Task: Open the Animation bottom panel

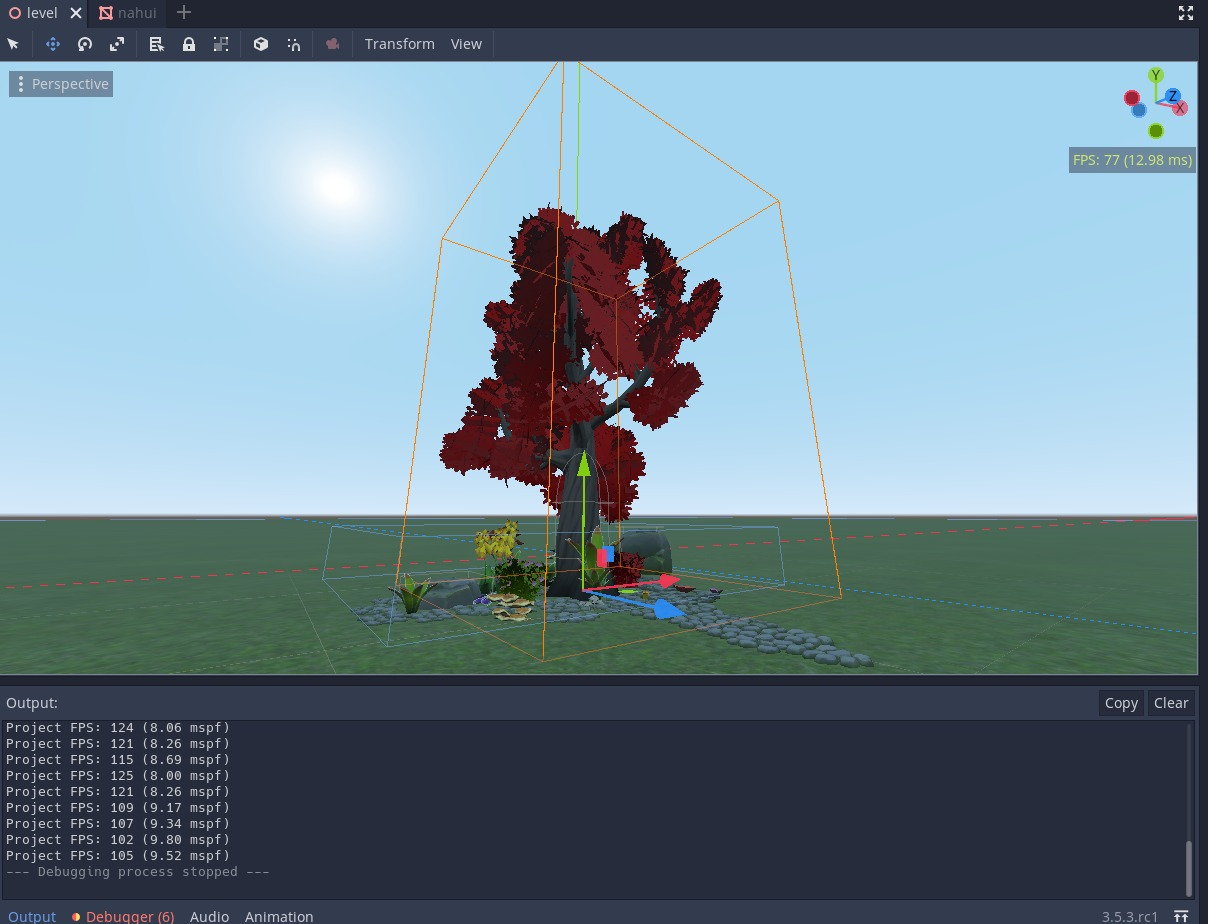Action: coord(279,916)
